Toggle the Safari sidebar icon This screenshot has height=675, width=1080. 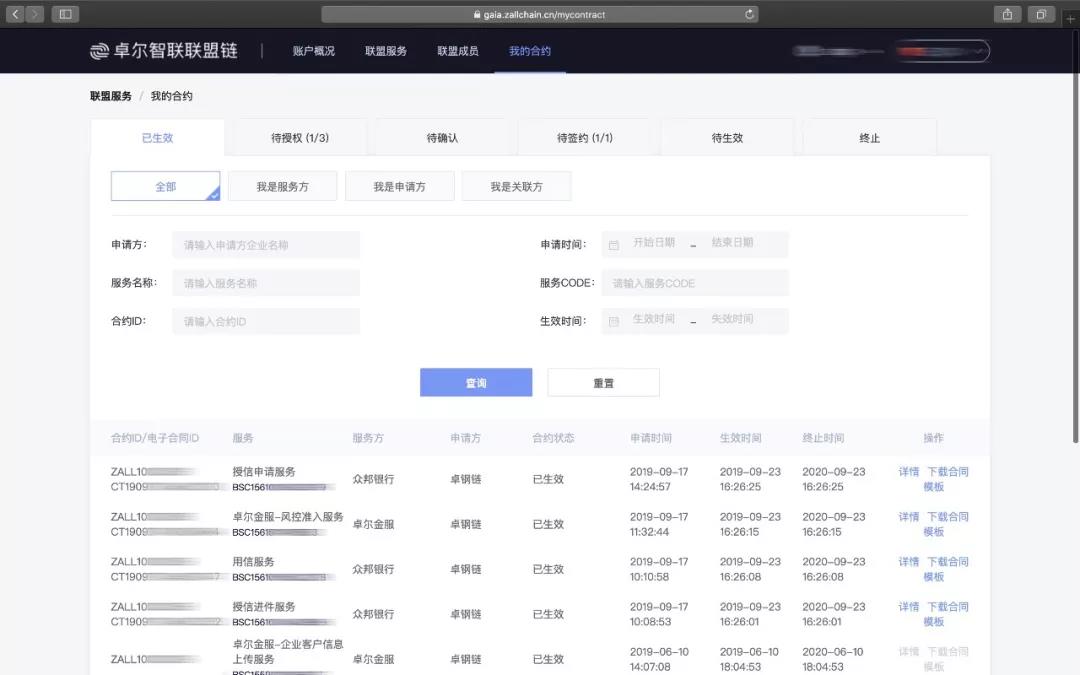pyautogui.click(x=65, y=14)
